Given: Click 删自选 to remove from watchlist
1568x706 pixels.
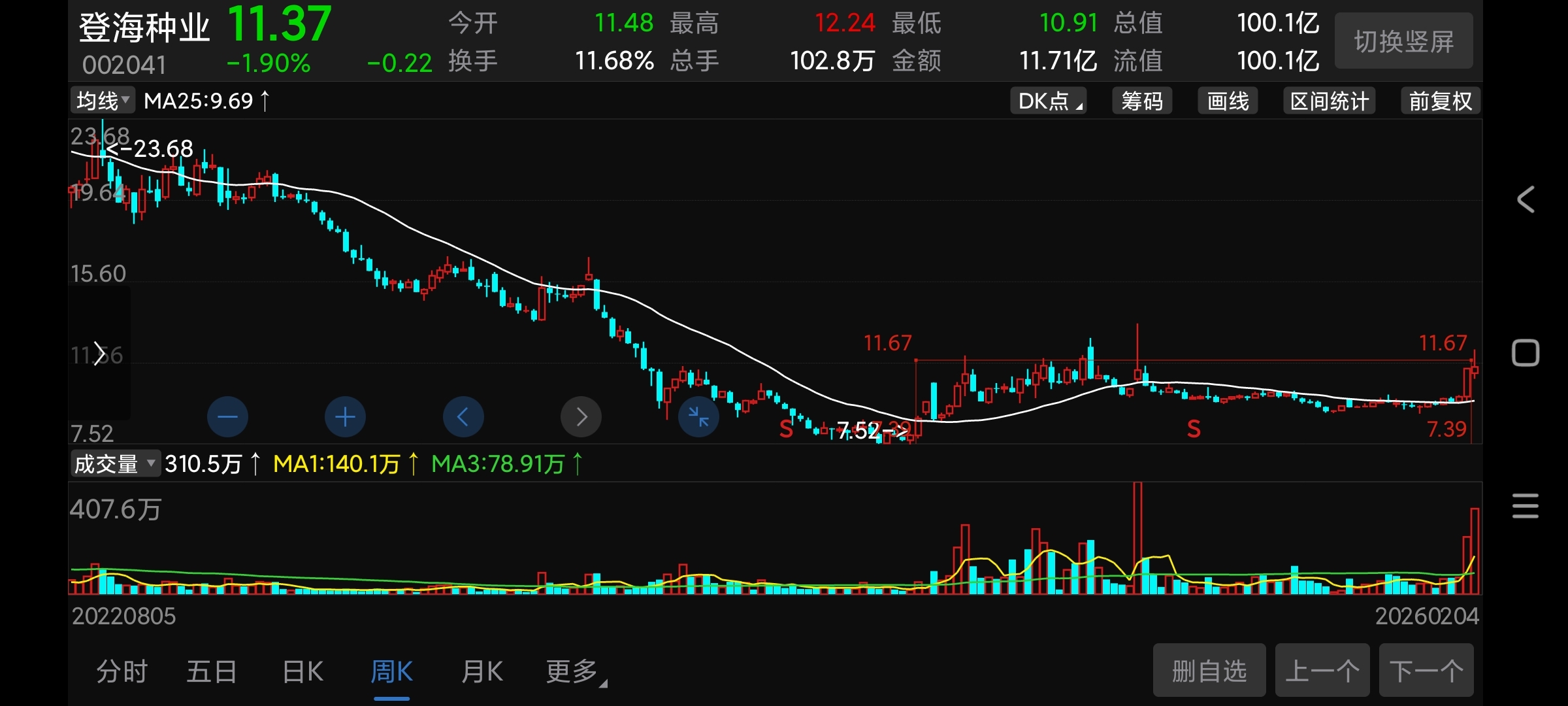Looking at the screenshot, I should (1209, 671).
